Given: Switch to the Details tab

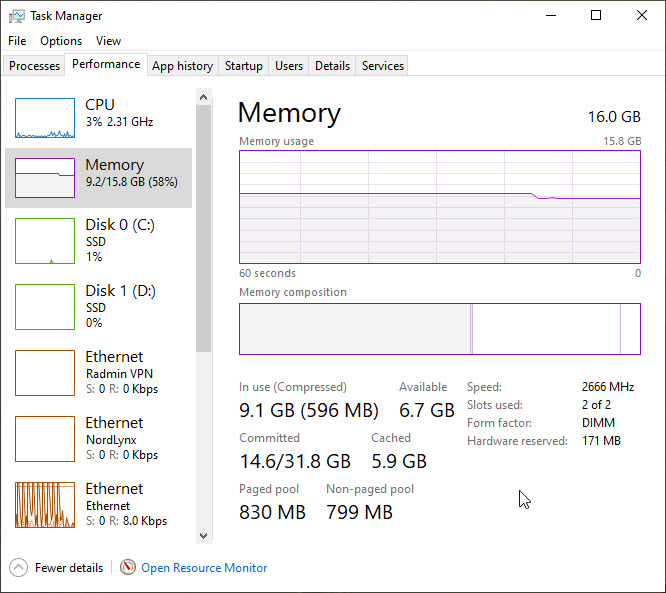Looking at the screenshot, I should coord(332,66).
